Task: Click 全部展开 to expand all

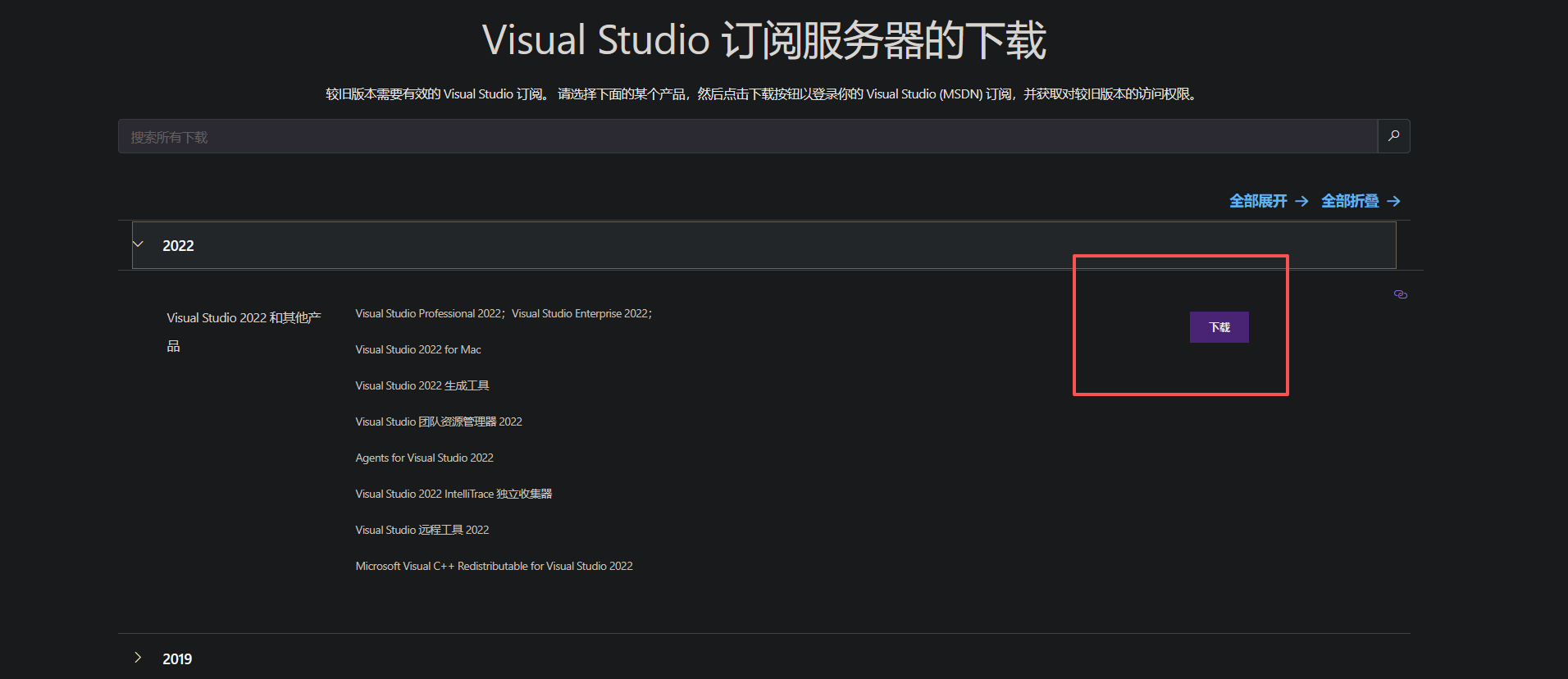Action: click(1258, 201)
